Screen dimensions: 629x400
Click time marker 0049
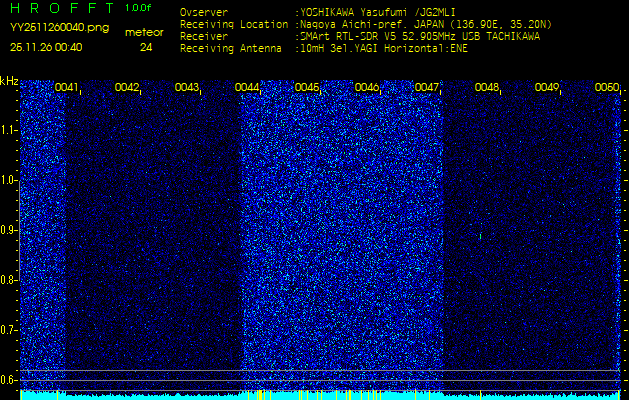pos(547,87)
